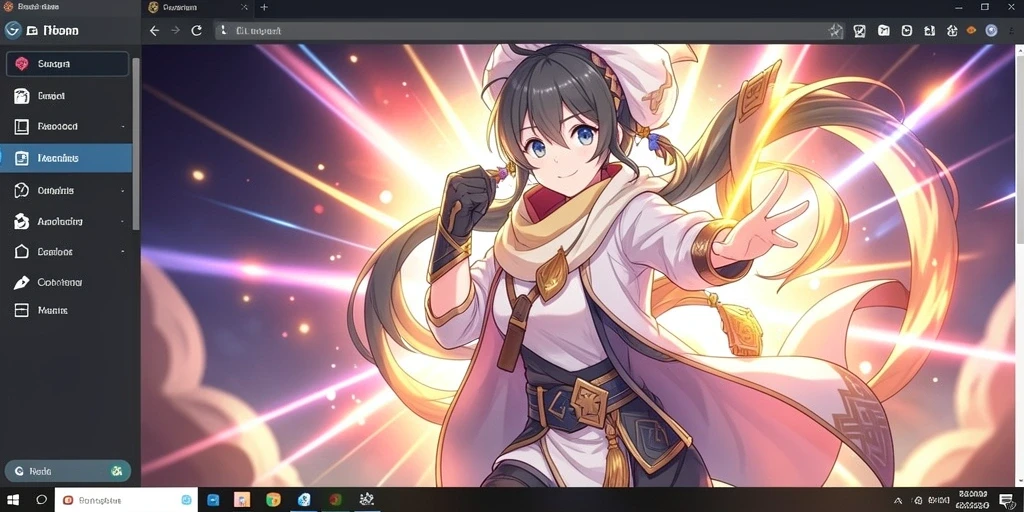Click the taskbar search box

tap(126, 500)
